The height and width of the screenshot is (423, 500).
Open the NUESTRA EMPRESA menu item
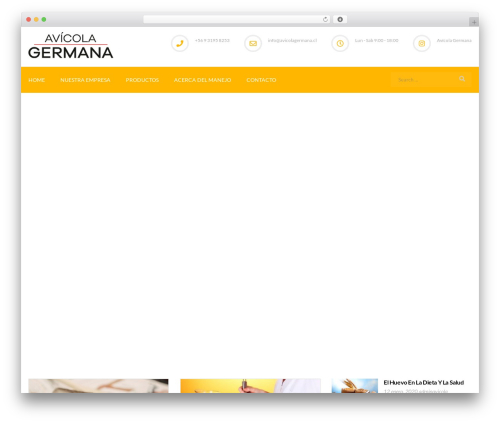(85, 80)
